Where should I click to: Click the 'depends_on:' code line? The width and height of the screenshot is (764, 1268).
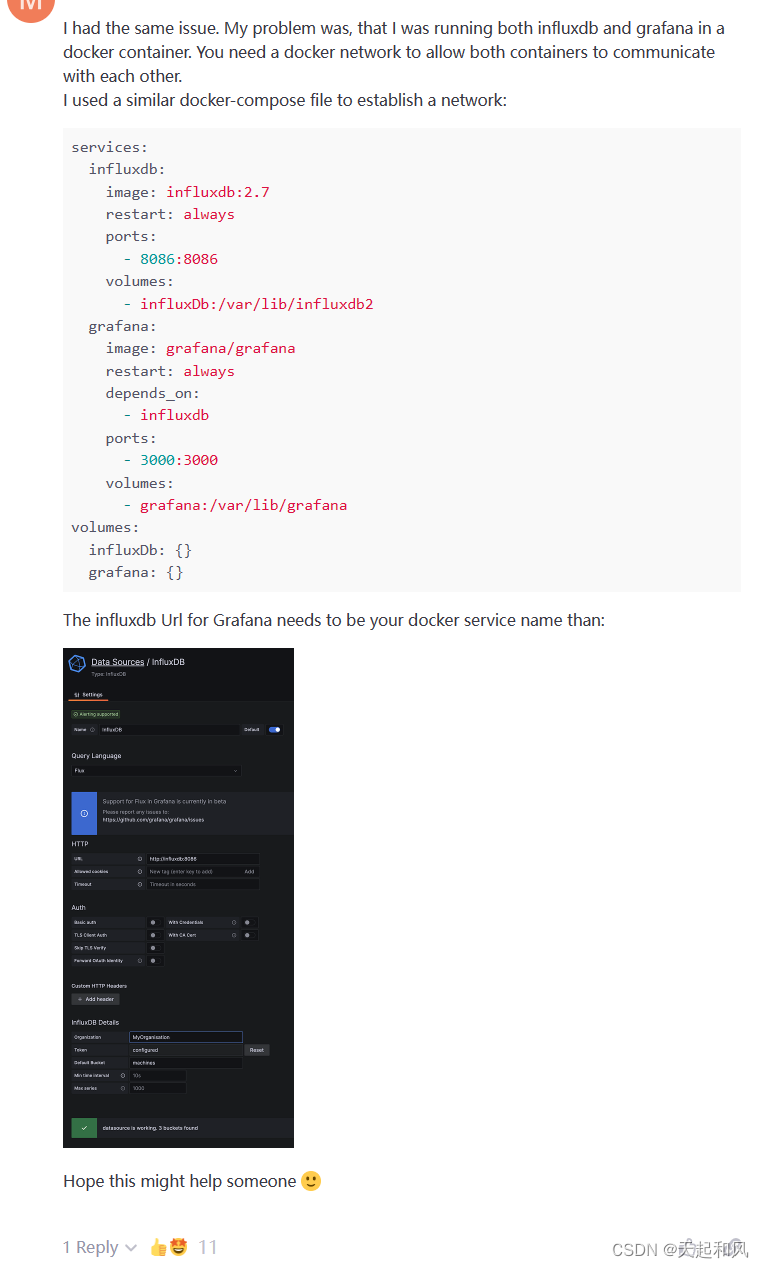(x=153, y=393)
